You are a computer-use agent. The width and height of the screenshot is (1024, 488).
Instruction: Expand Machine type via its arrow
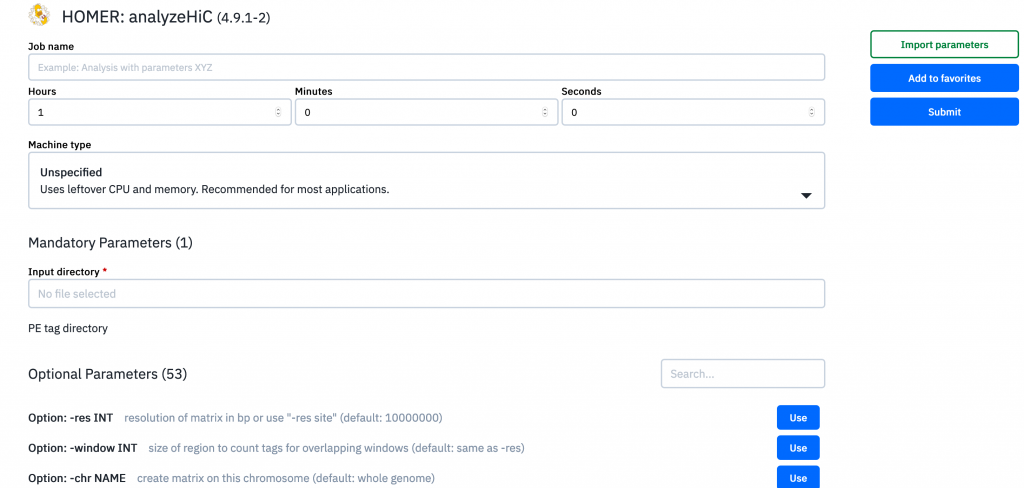(806, 195)
